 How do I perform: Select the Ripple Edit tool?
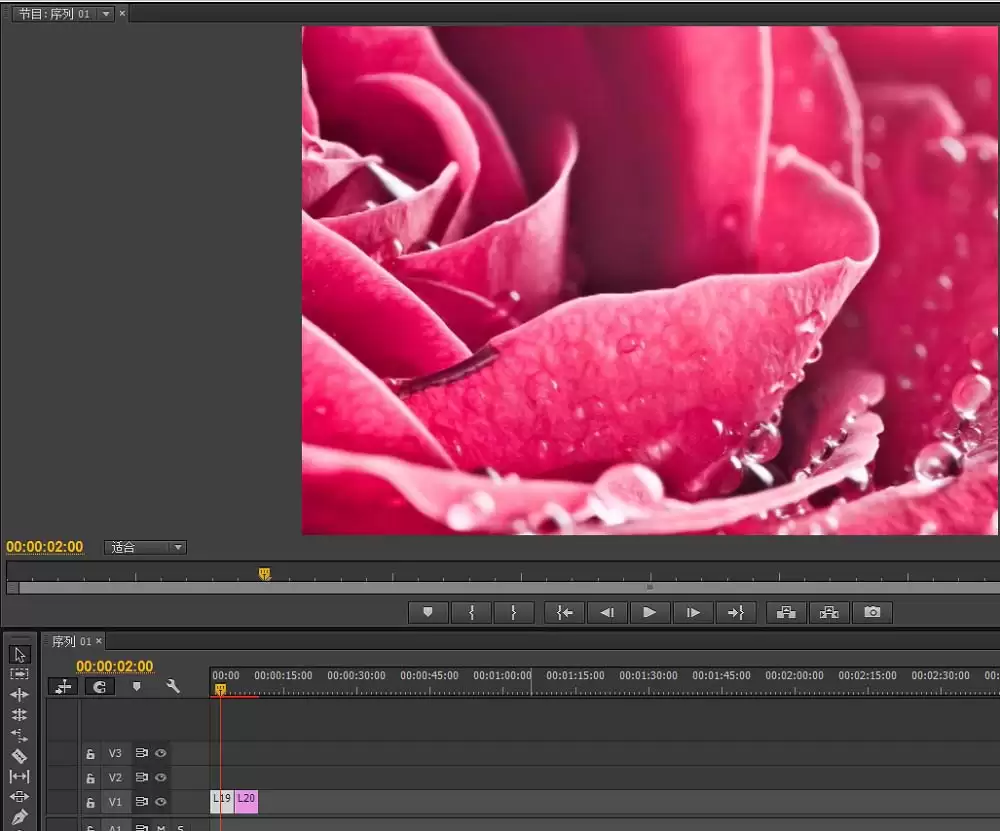click(19, 695)
